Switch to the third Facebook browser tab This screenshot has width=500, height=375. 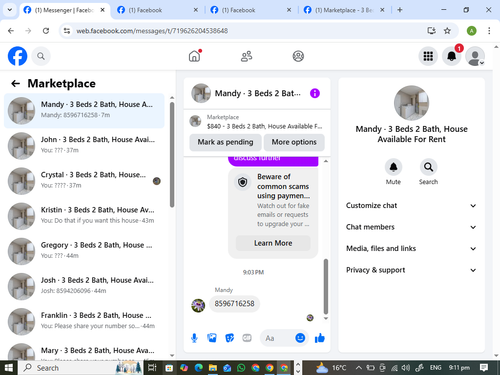[250, 10]
